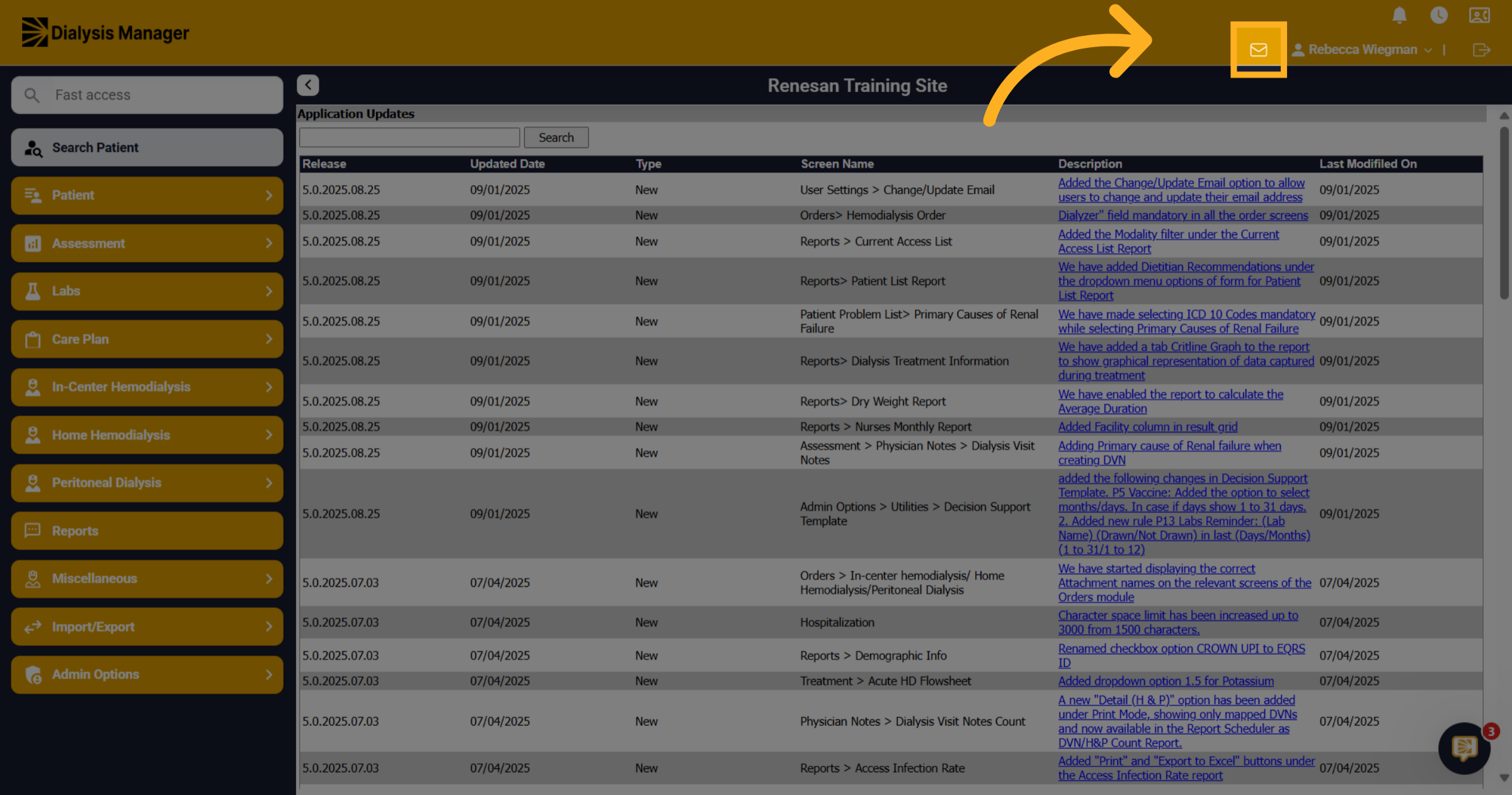Open the Reports menu item

pos(147,530)
